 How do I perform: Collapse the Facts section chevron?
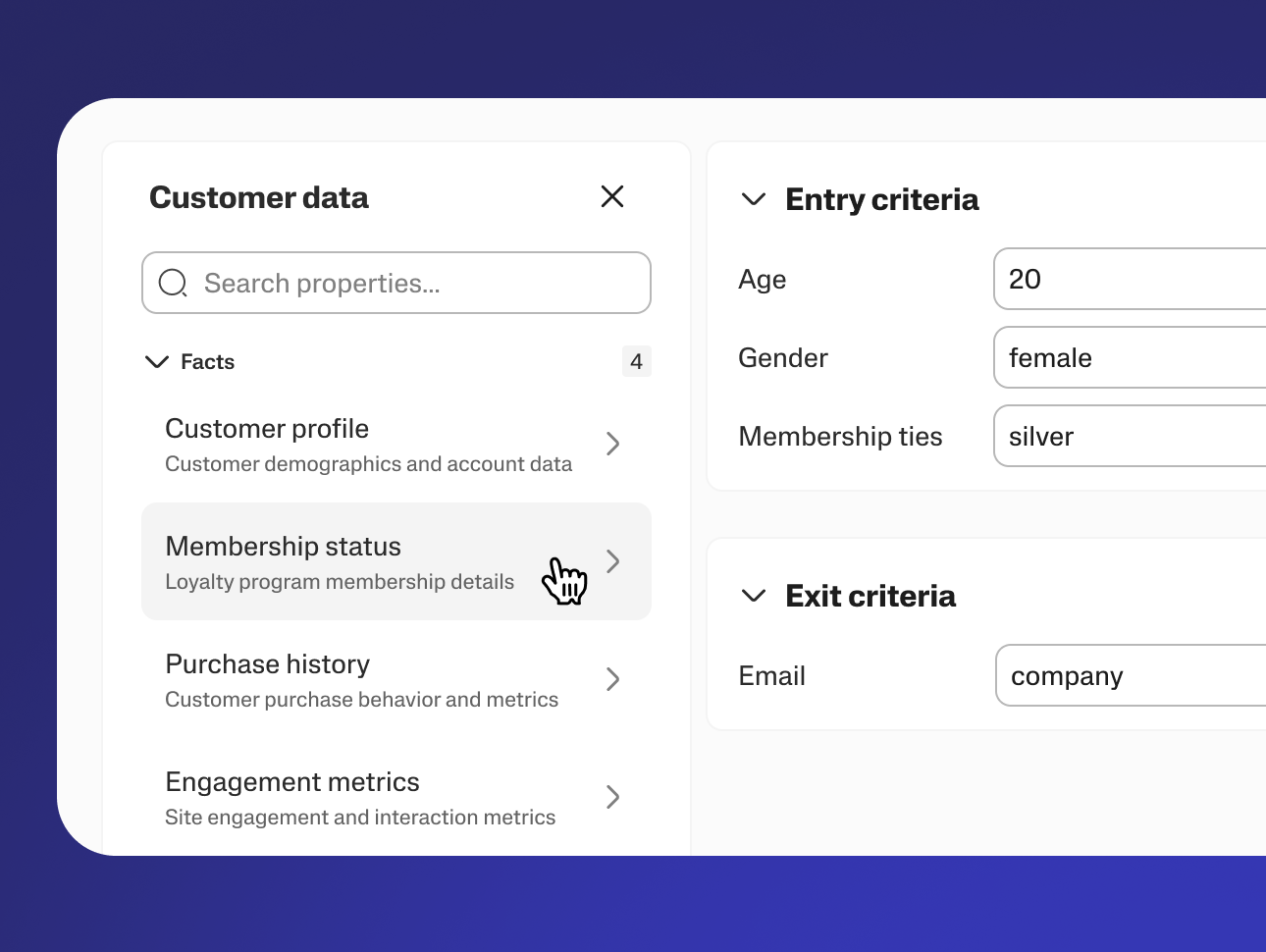click(156, 362)
